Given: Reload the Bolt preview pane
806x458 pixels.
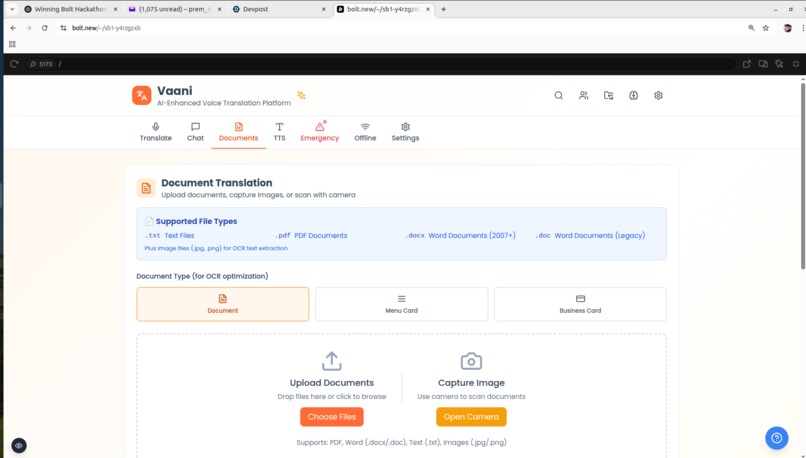Looking at the screenshot, I should coord(14,64).
